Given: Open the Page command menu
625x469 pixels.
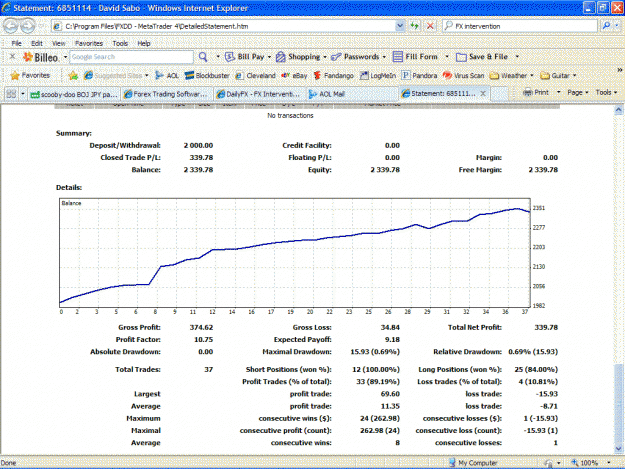Looking at the screenshot, I should [x=578, y=92].
